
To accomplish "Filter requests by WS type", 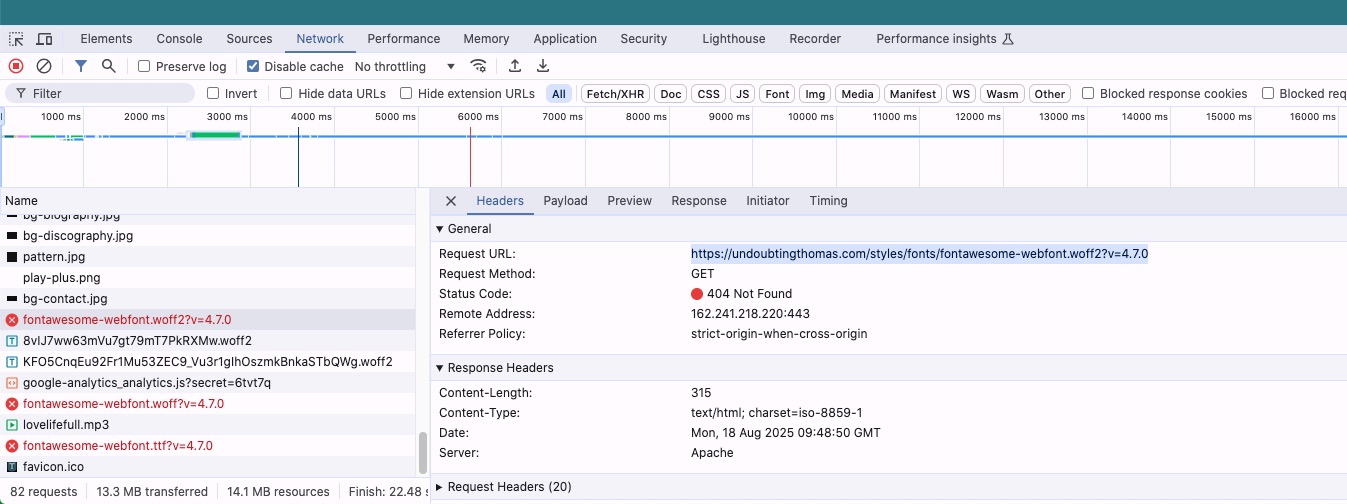I will coord(961,94).
